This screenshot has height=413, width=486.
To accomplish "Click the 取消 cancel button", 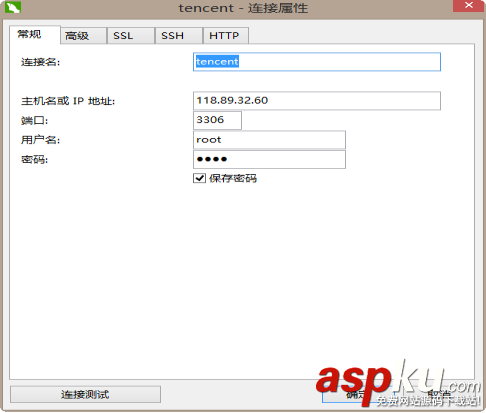I will pos(439,394).
